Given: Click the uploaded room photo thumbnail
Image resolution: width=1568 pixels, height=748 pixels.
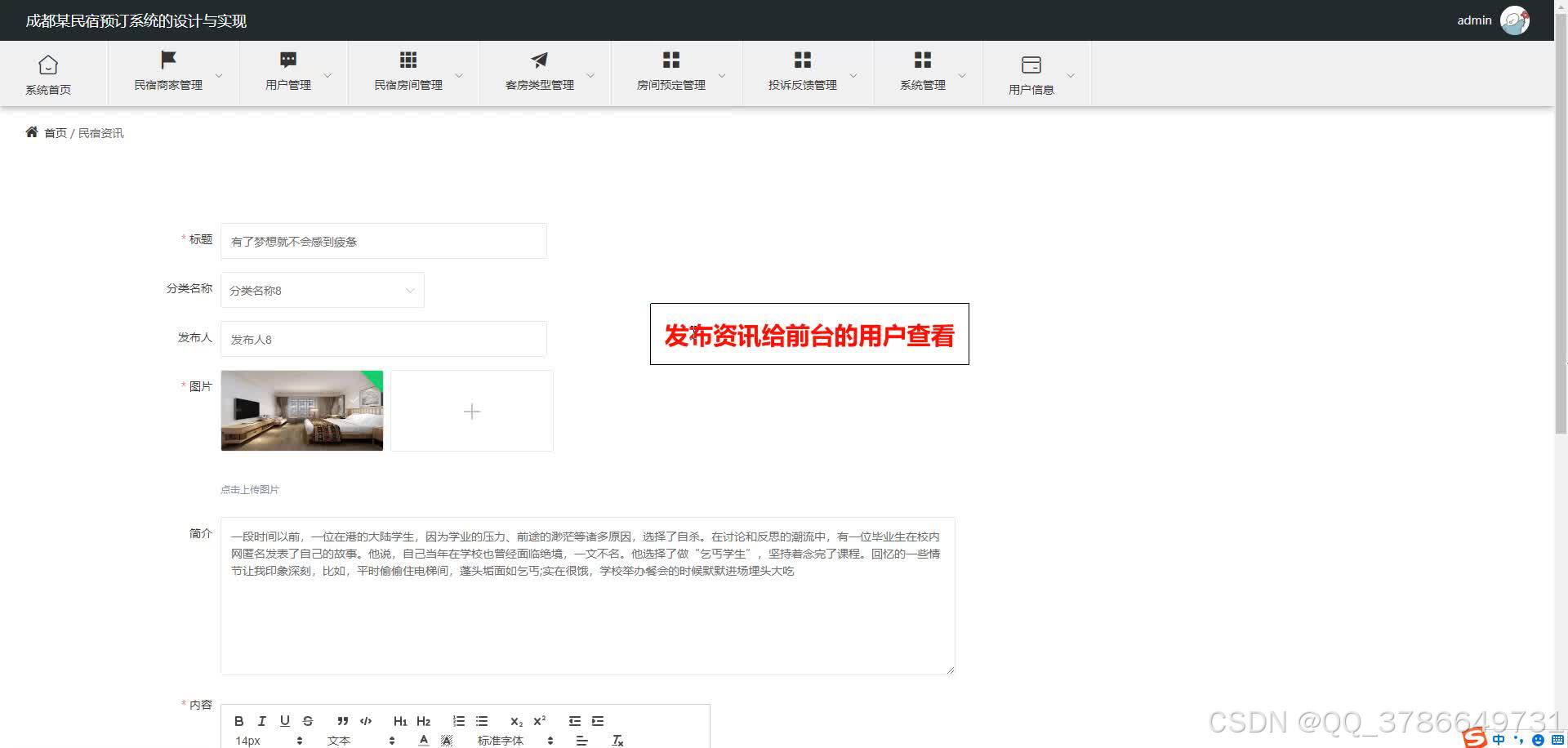Looking at the screenshot, I should coord(302,411).
